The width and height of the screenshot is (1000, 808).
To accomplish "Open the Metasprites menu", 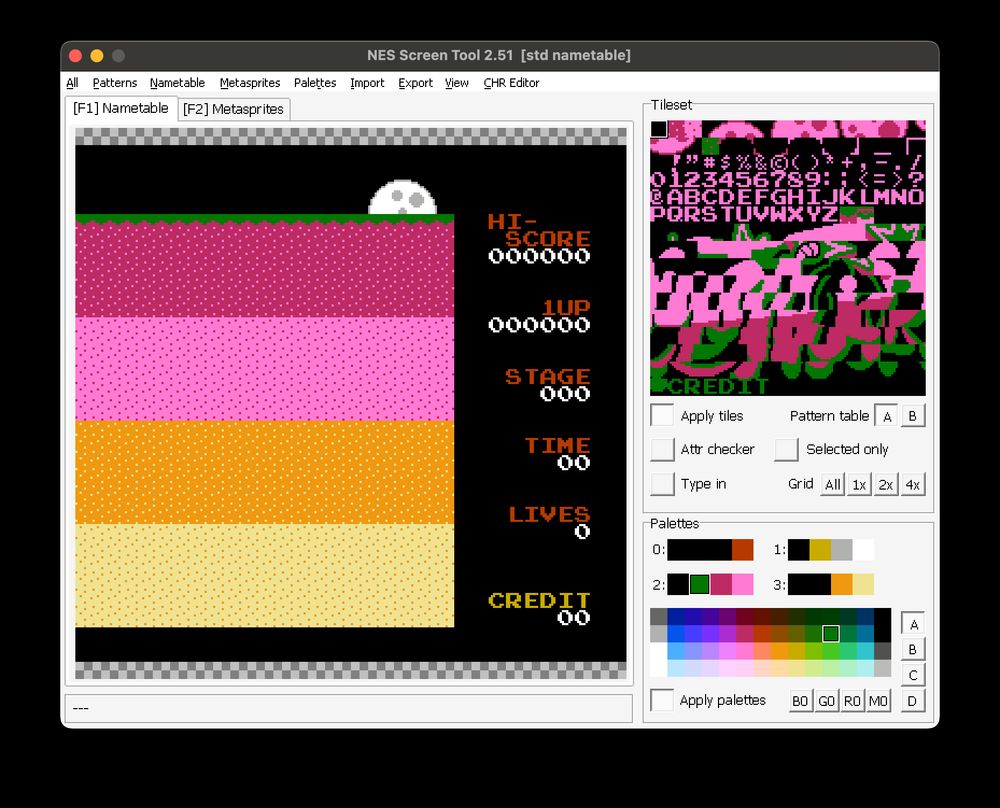I will [250, 83].
